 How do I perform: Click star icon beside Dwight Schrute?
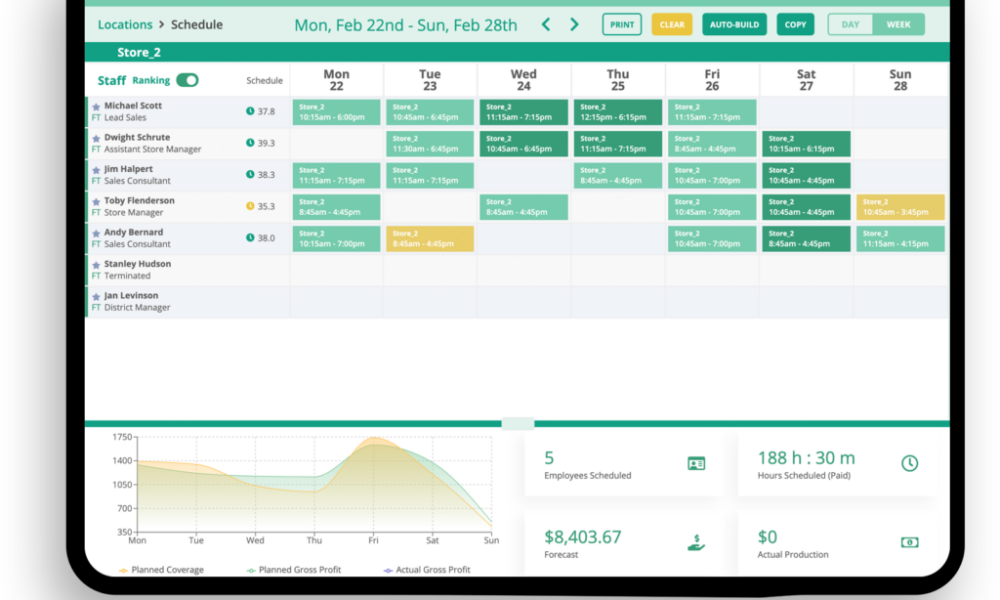(96, 138)
